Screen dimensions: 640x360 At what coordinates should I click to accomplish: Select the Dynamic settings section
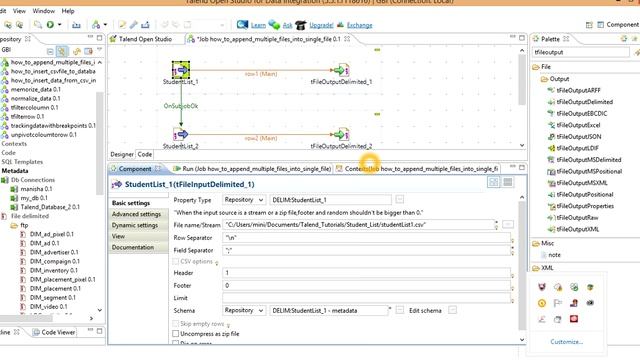(x=135, y=225)
